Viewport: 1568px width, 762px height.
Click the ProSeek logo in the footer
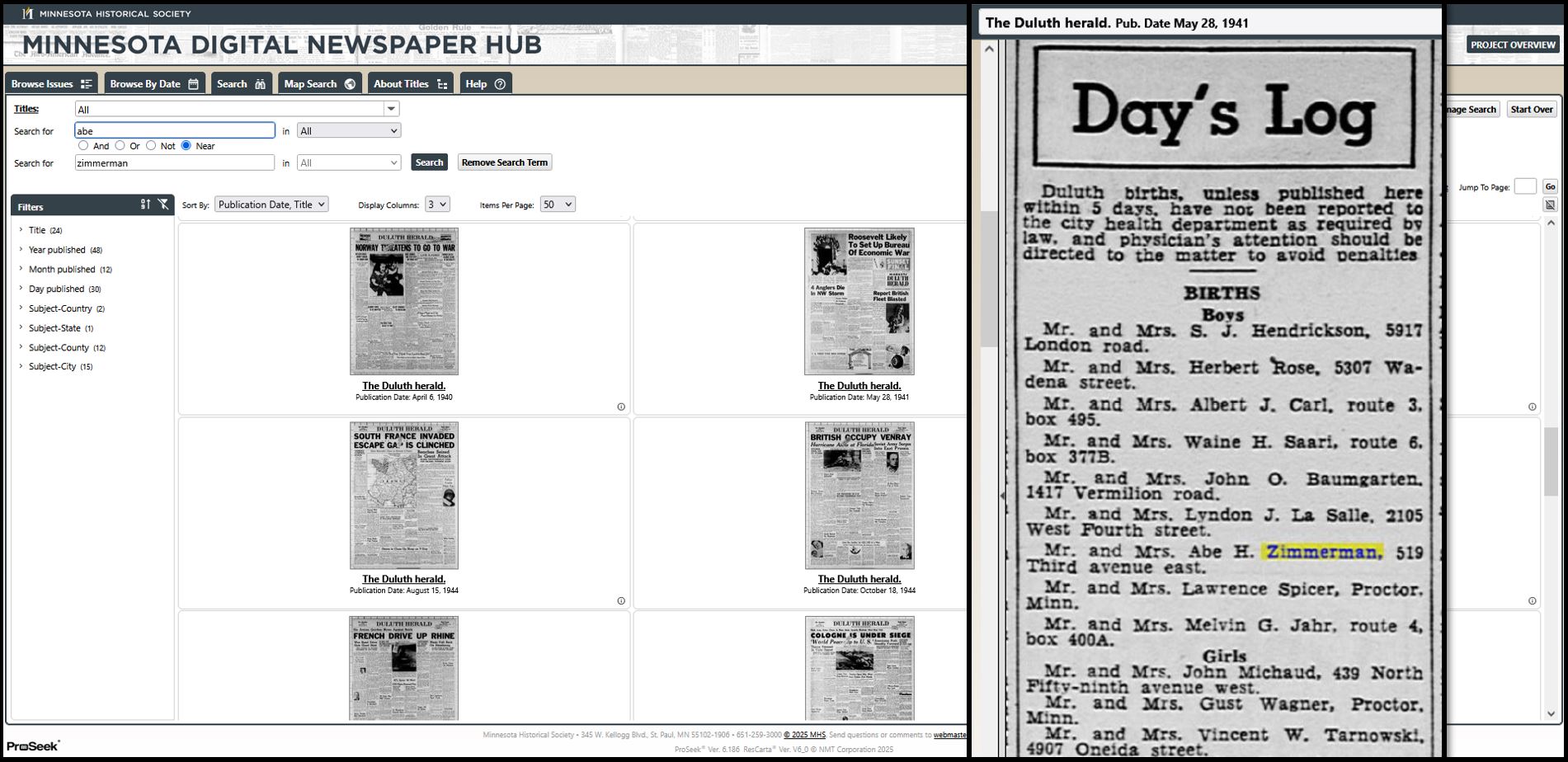pyautogui.click(x=34, y=746)
